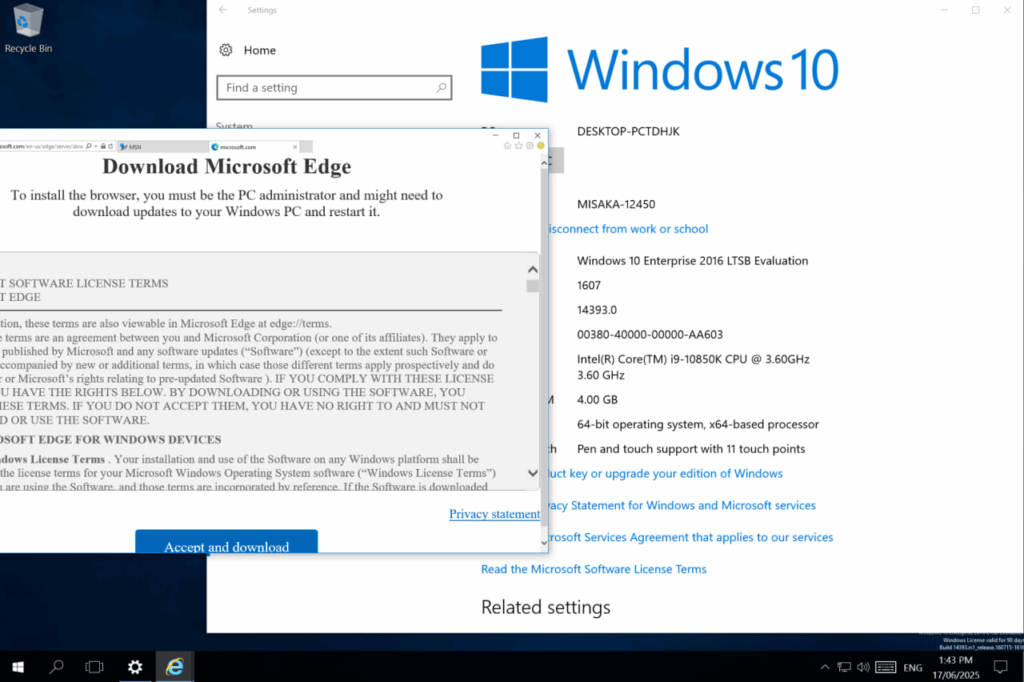The image size is (1024, 682).
Task: Open Privacy Statement for Windows and Microsoft services
Action: tap(681, 506)
